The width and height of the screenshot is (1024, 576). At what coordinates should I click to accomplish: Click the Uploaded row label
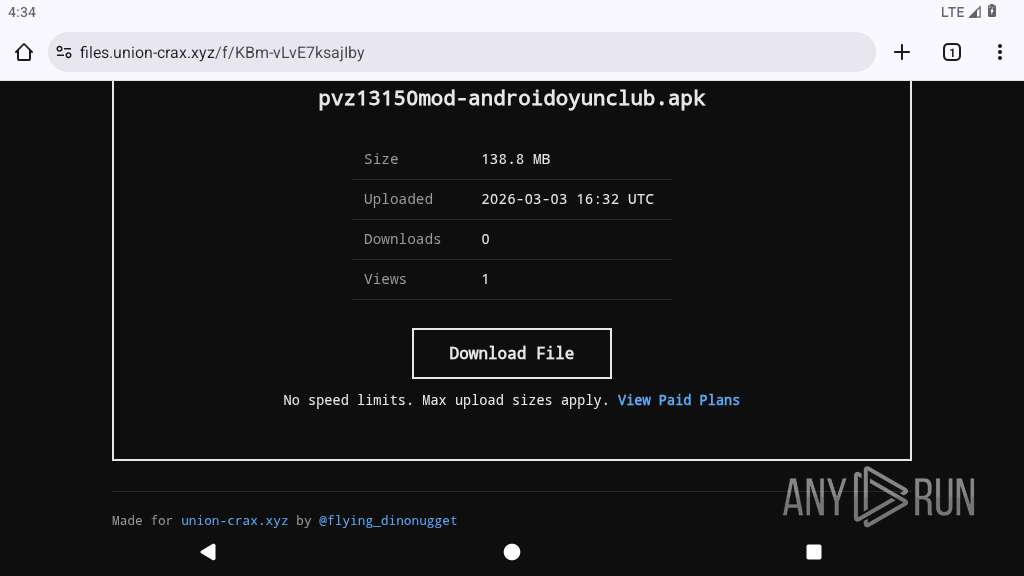click(x=398, y=199)
